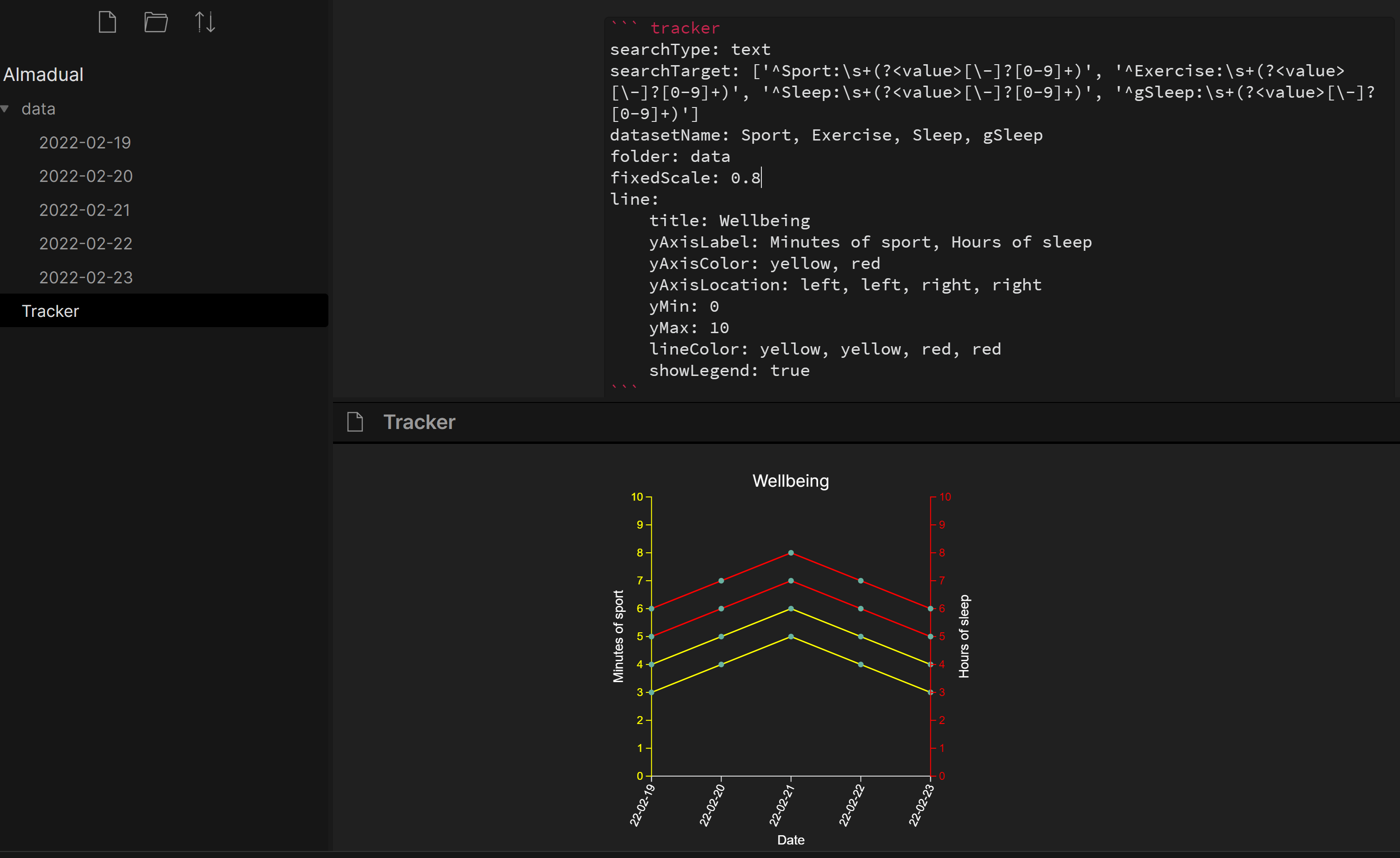Select the 2022-02-22 note
The width and height of the screenshot is (1400, 858).
(86, 243)
